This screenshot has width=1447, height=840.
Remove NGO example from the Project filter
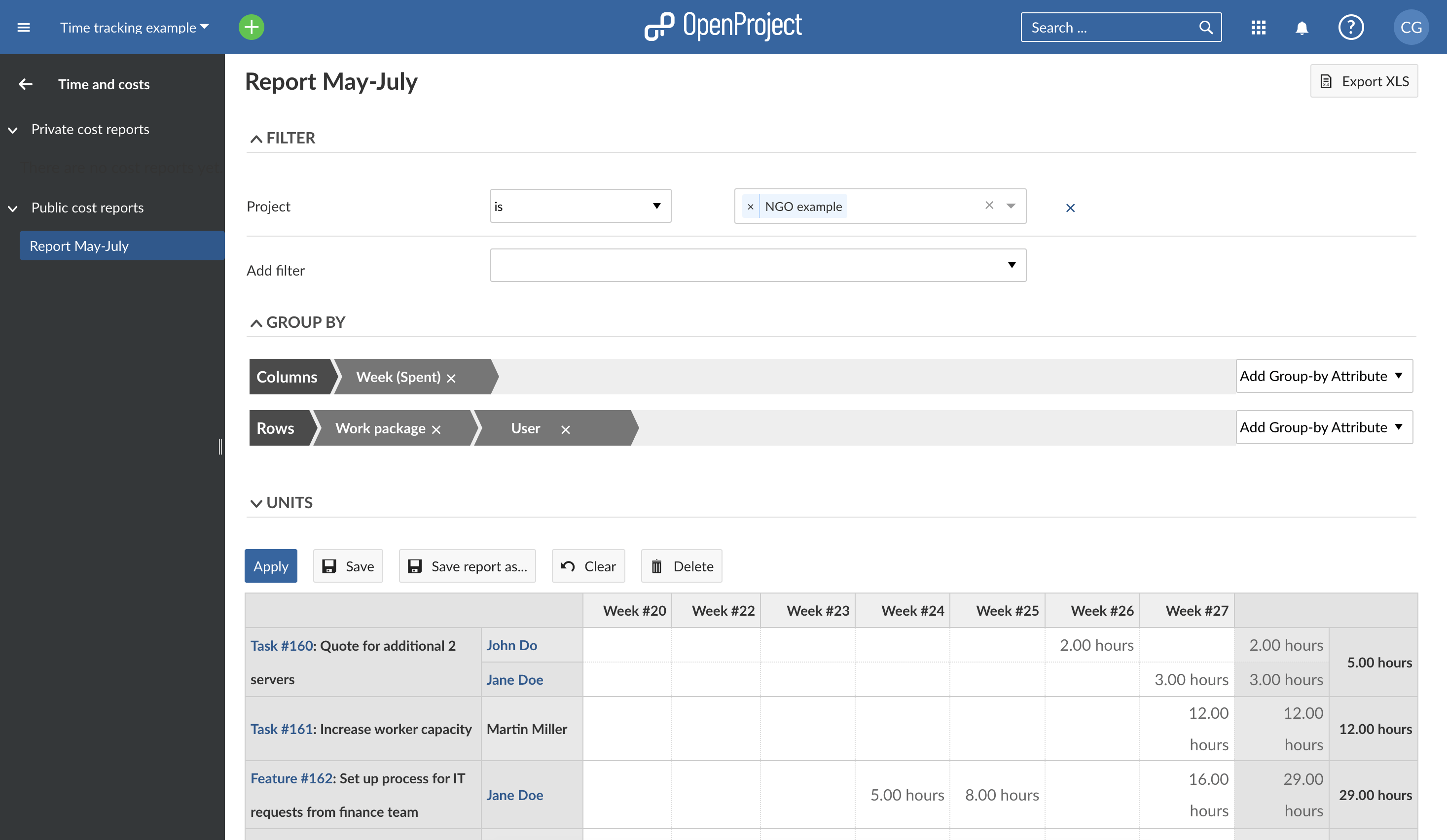pyautogui.click(x=751, y=206)
